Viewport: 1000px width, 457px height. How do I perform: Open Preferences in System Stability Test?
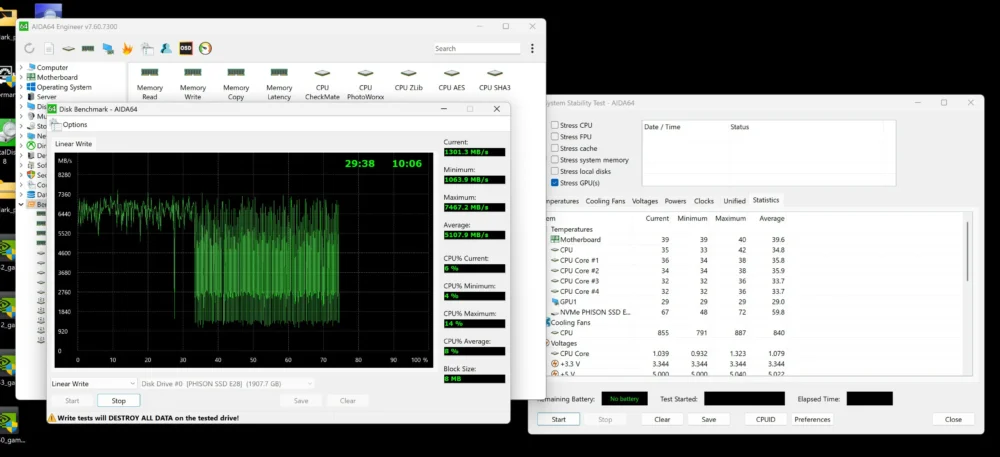coord(812,419)
